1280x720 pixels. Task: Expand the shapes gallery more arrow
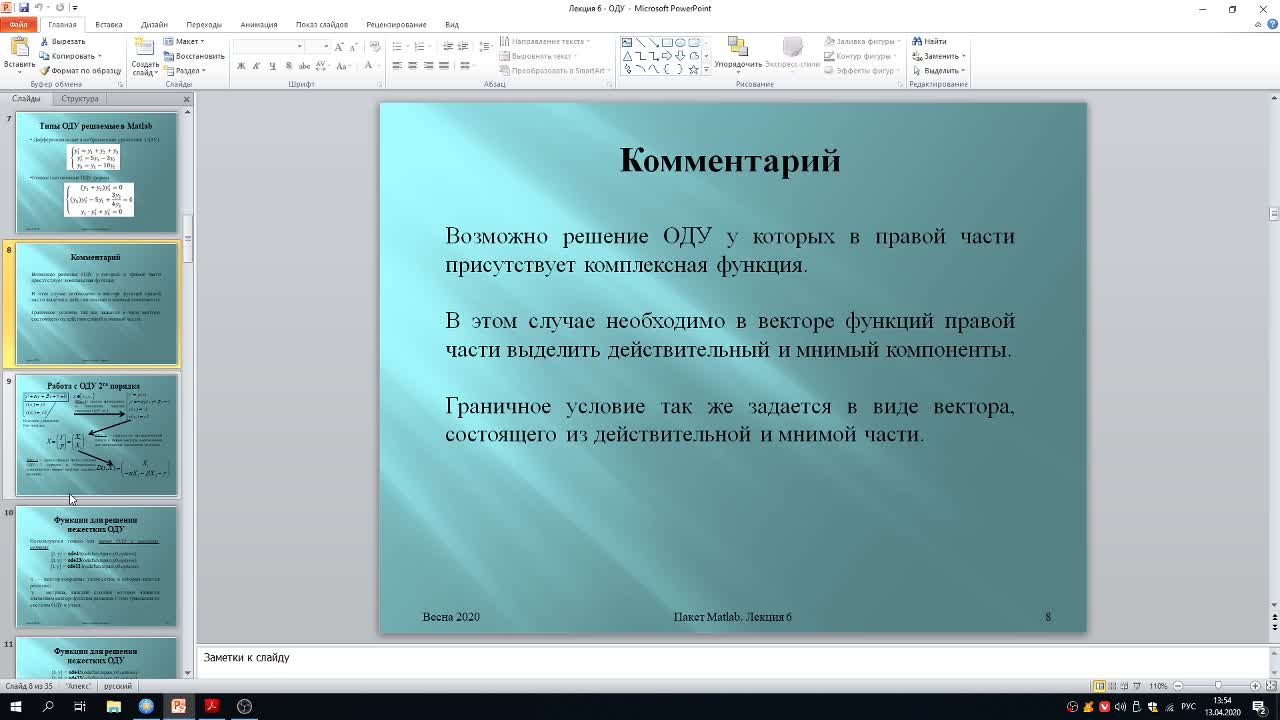click(706, 70)
